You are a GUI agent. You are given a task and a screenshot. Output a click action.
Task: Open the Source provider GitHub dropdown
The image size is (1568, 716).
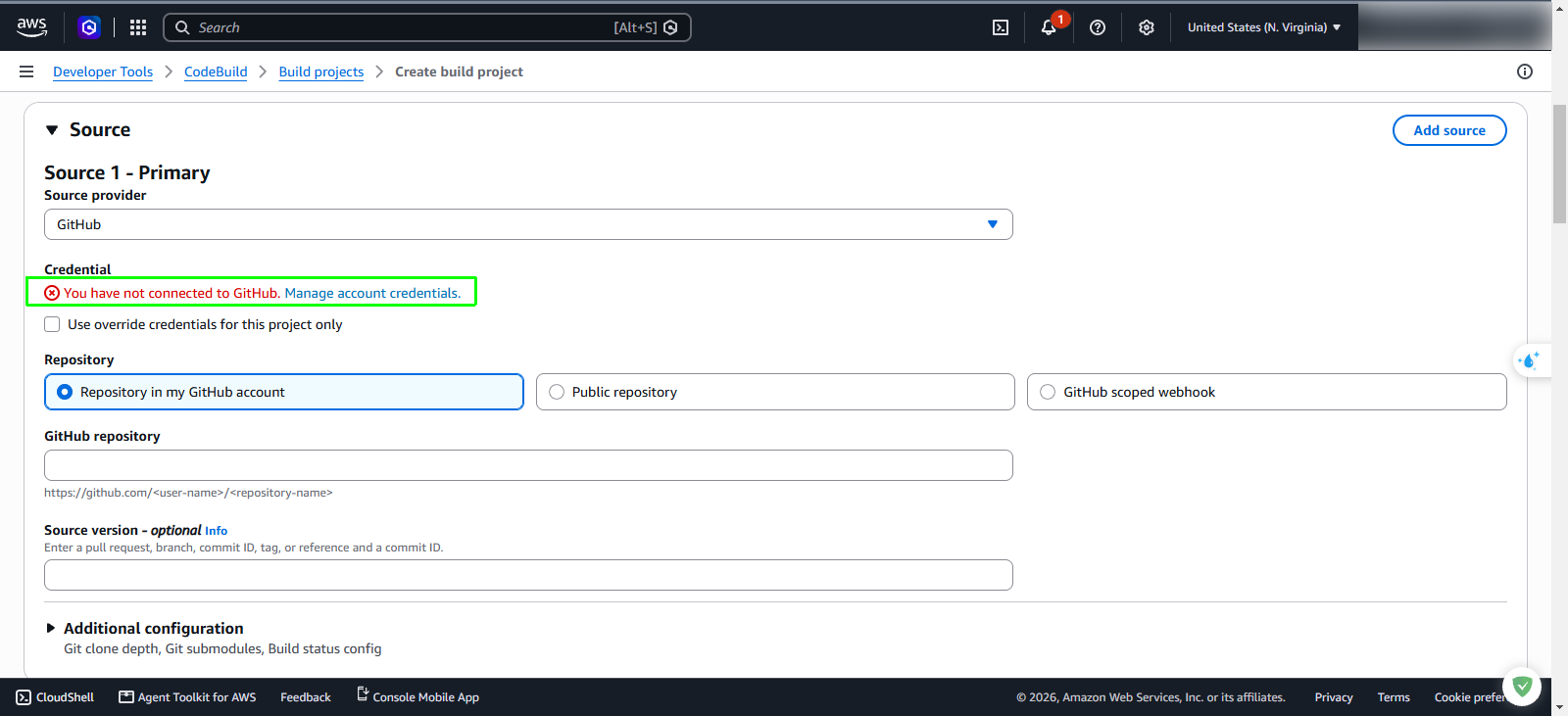528,224
